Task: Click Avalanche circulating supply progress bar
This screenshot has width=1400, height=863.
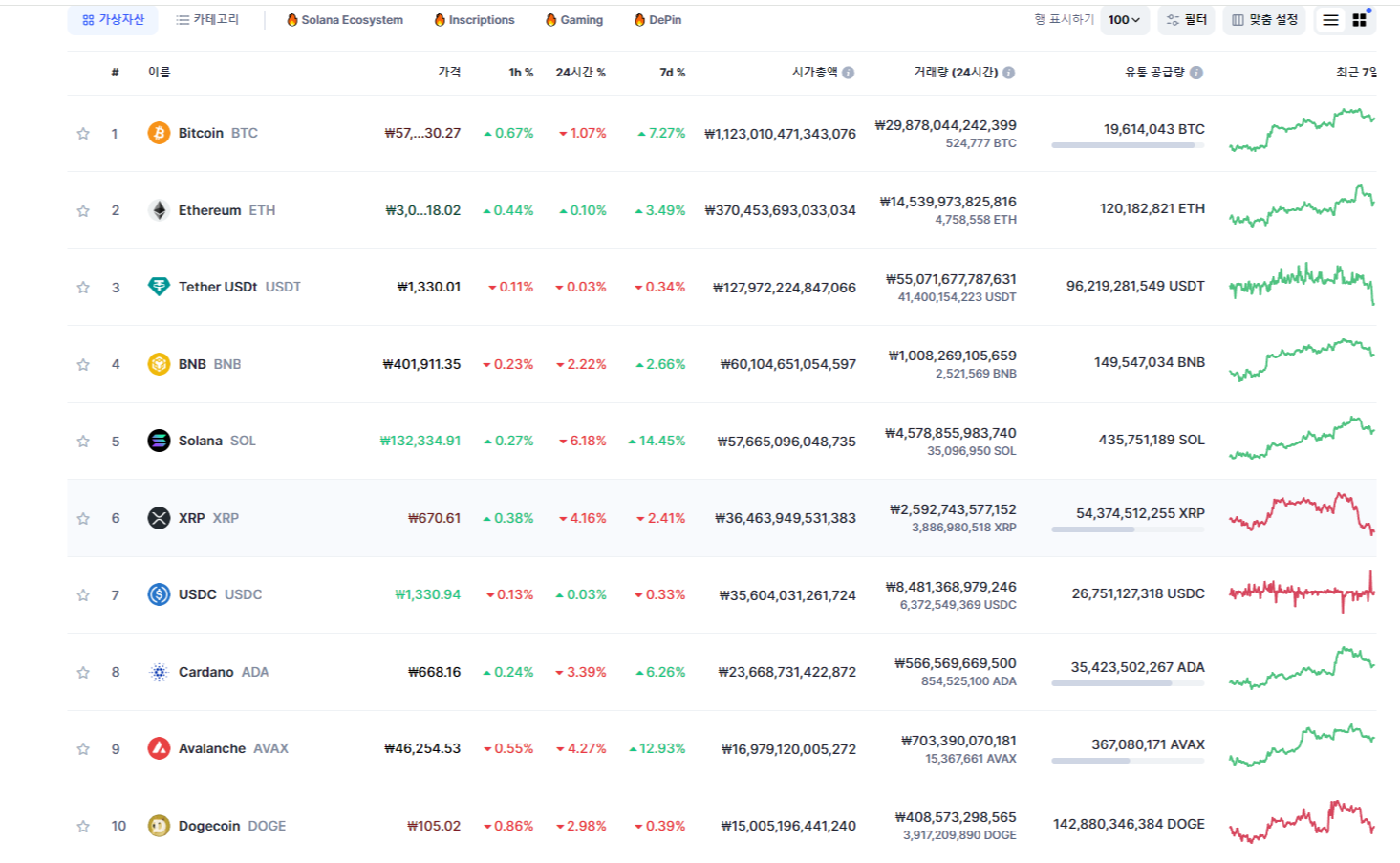Action: 1128,761
